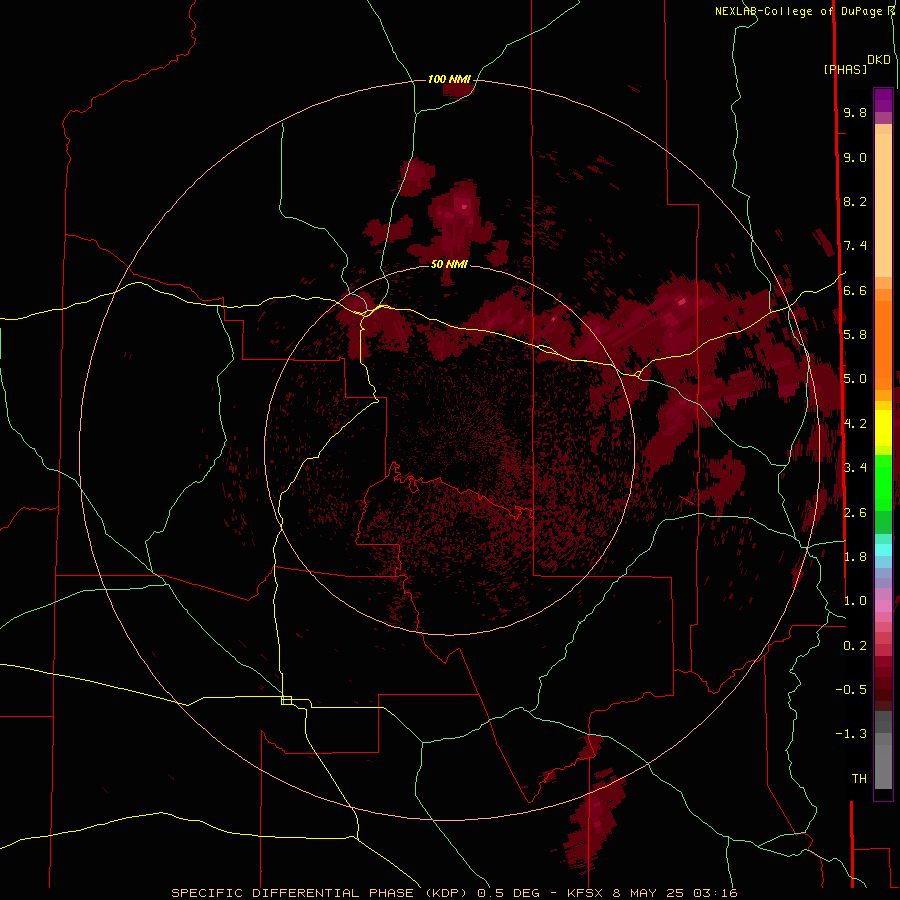Click the 1.8 value on color scale
This screenshot has width=900, height=900.
[855, 557]
